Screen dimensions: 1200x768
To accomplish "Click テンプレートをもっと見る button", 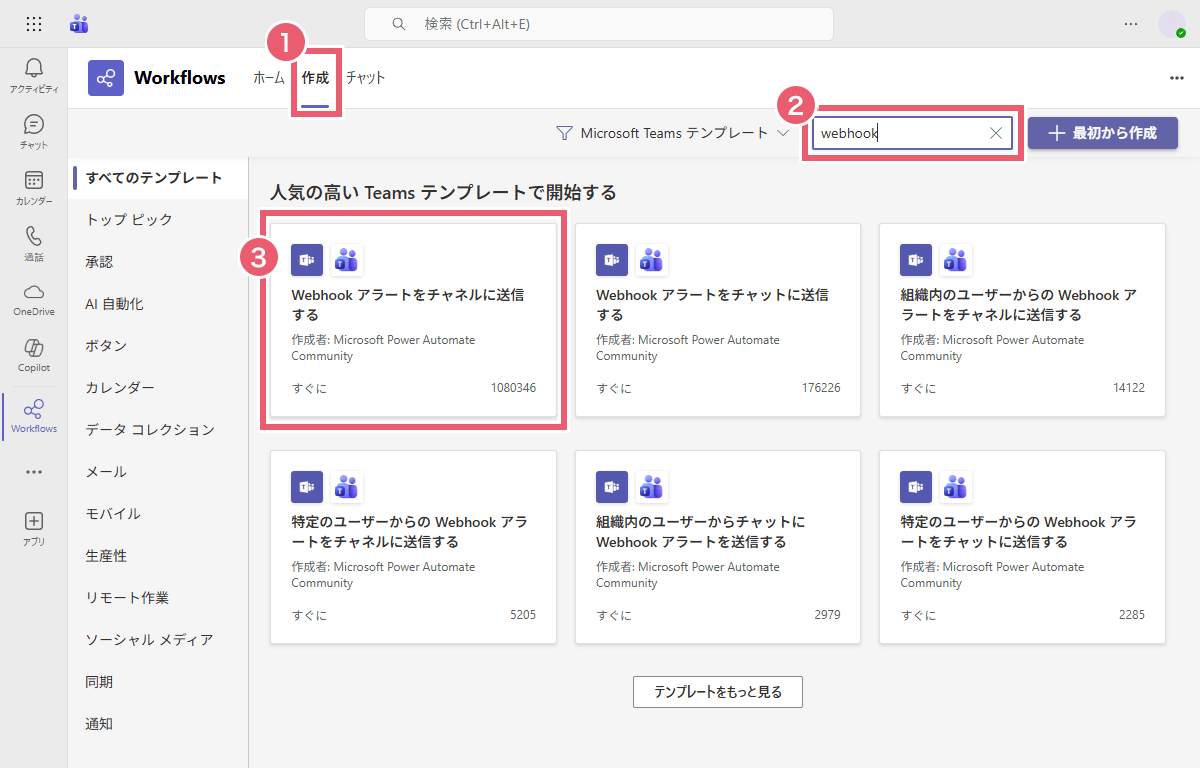I will point(717,692).
